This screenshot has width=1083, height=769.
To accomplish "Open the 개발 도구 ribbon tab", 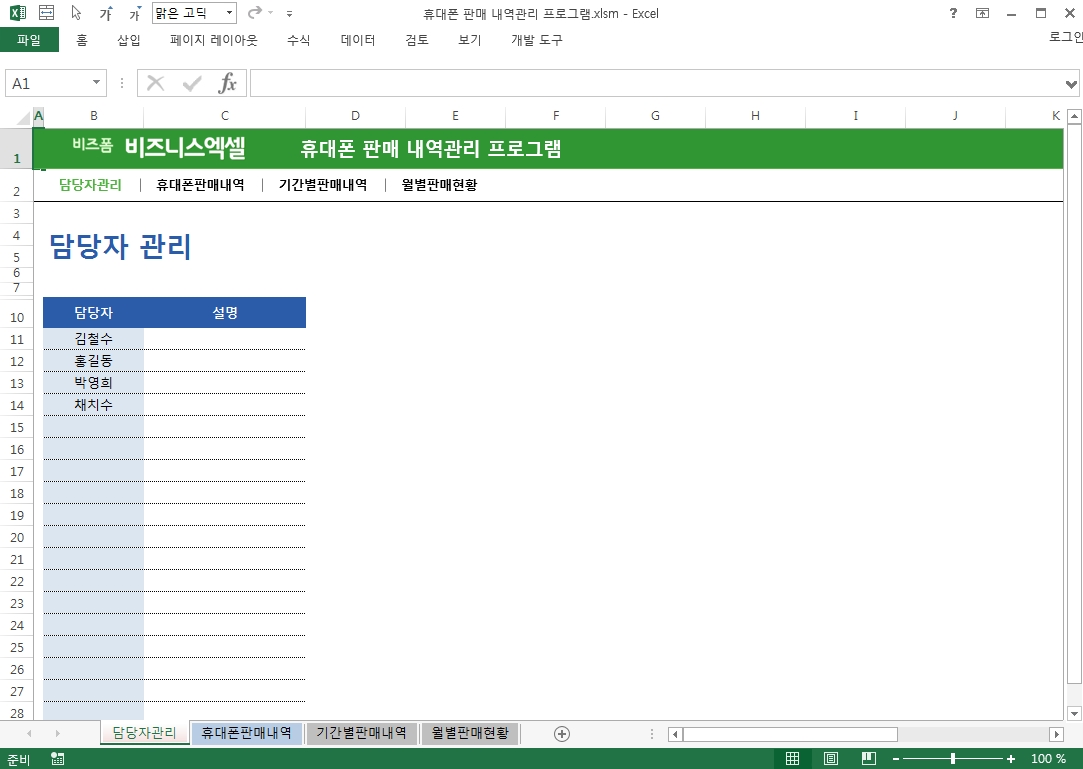I will click(537, 40).
